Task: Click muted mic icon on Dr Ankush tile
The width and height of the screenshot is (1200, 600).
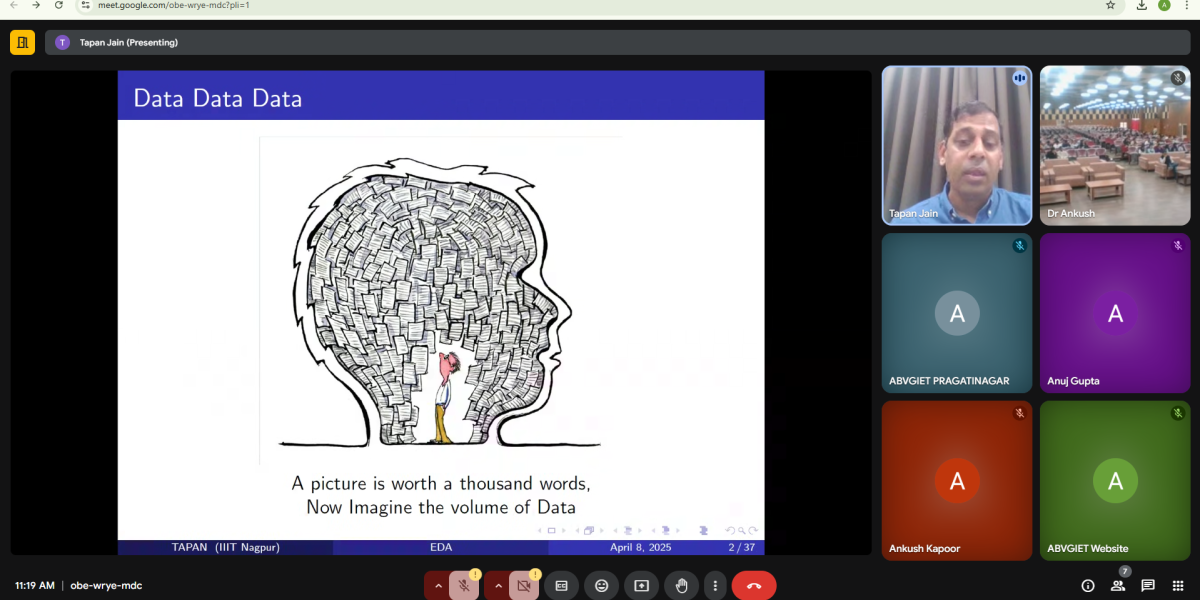Action: coord(1177,78)
